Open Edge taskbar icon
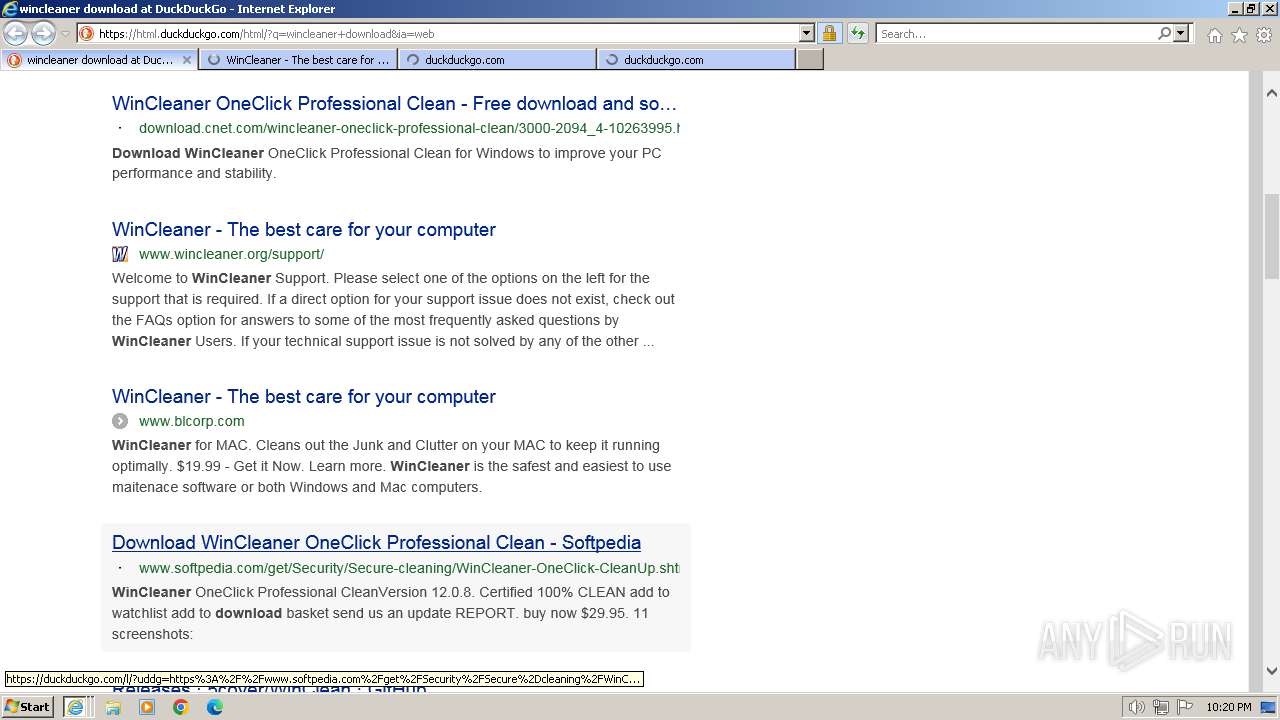Image resolution: width=1280 pixels, height=720 pixels. click(215, 707)
